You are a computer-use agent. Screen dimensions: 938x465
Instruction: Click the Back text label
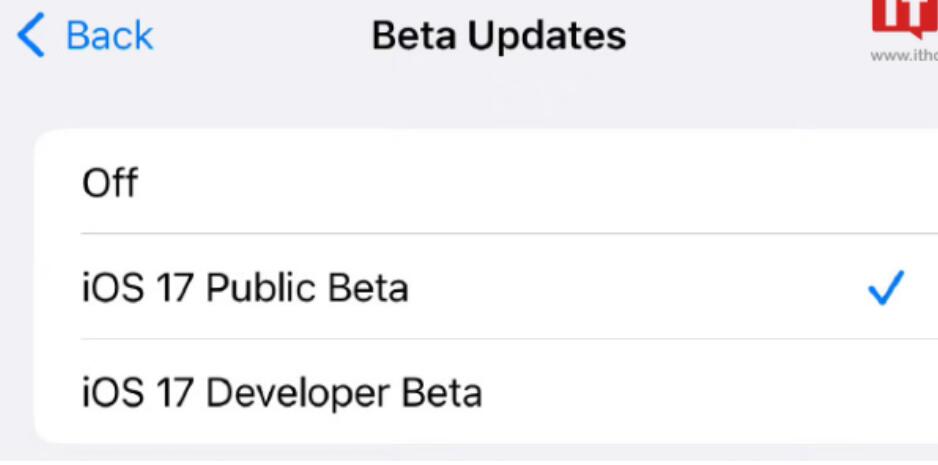point(109,36)
